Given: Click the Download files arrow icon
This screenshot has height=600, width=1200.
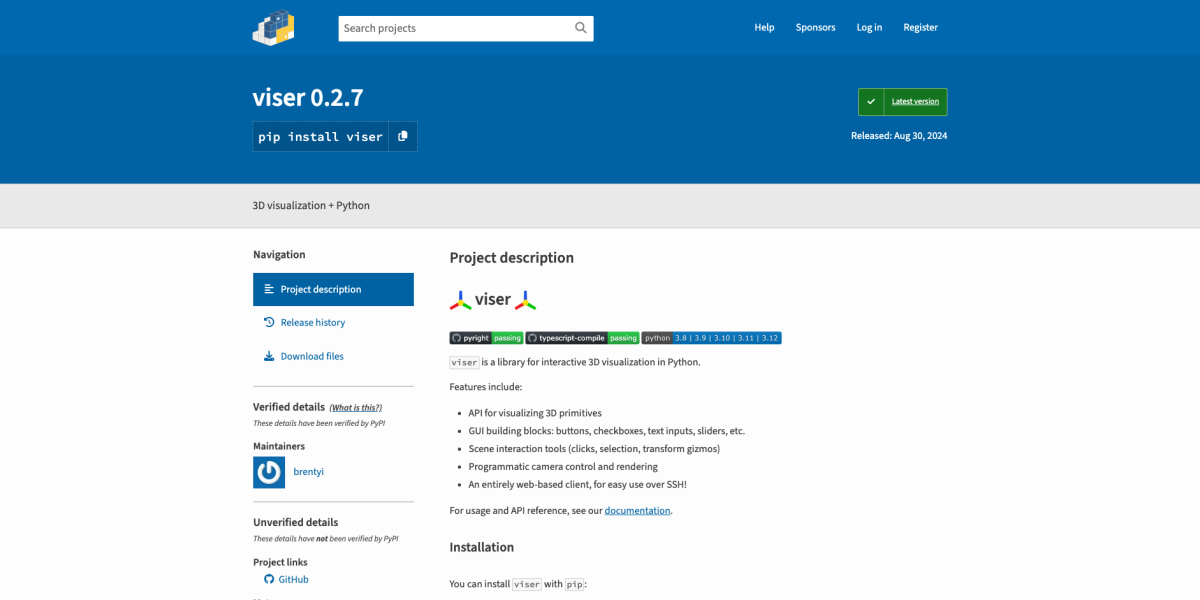Looking at the screenshot, I should click(268, 355).
